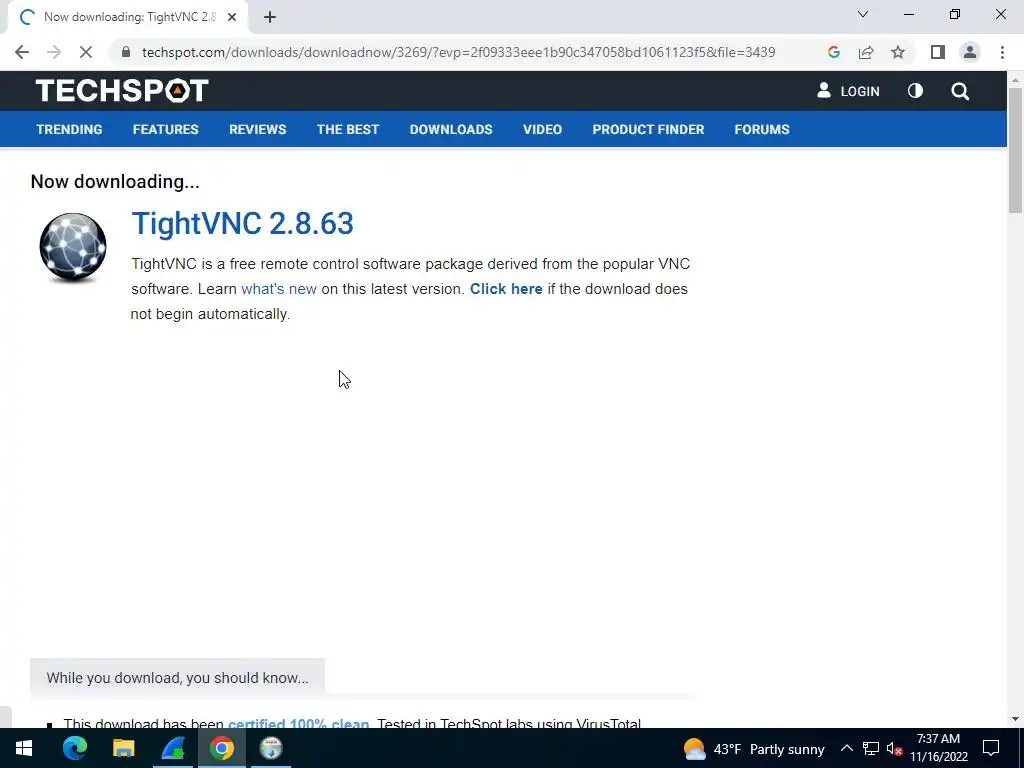Click the page vertical scrollbar thumb
The image size is (1024, 768).
tap(1015, 150)
